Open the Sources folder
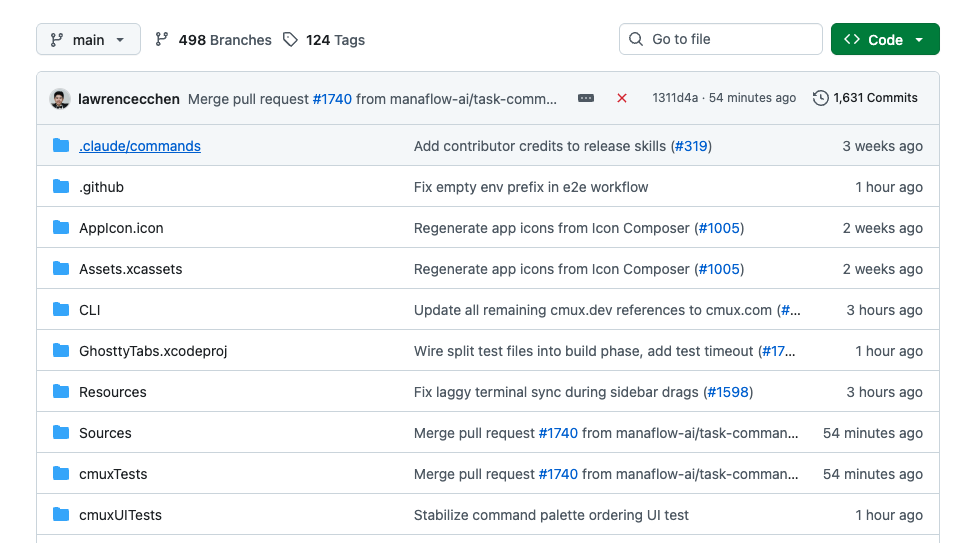The height and width of the screenshot is (543, 968). [105, 433]
